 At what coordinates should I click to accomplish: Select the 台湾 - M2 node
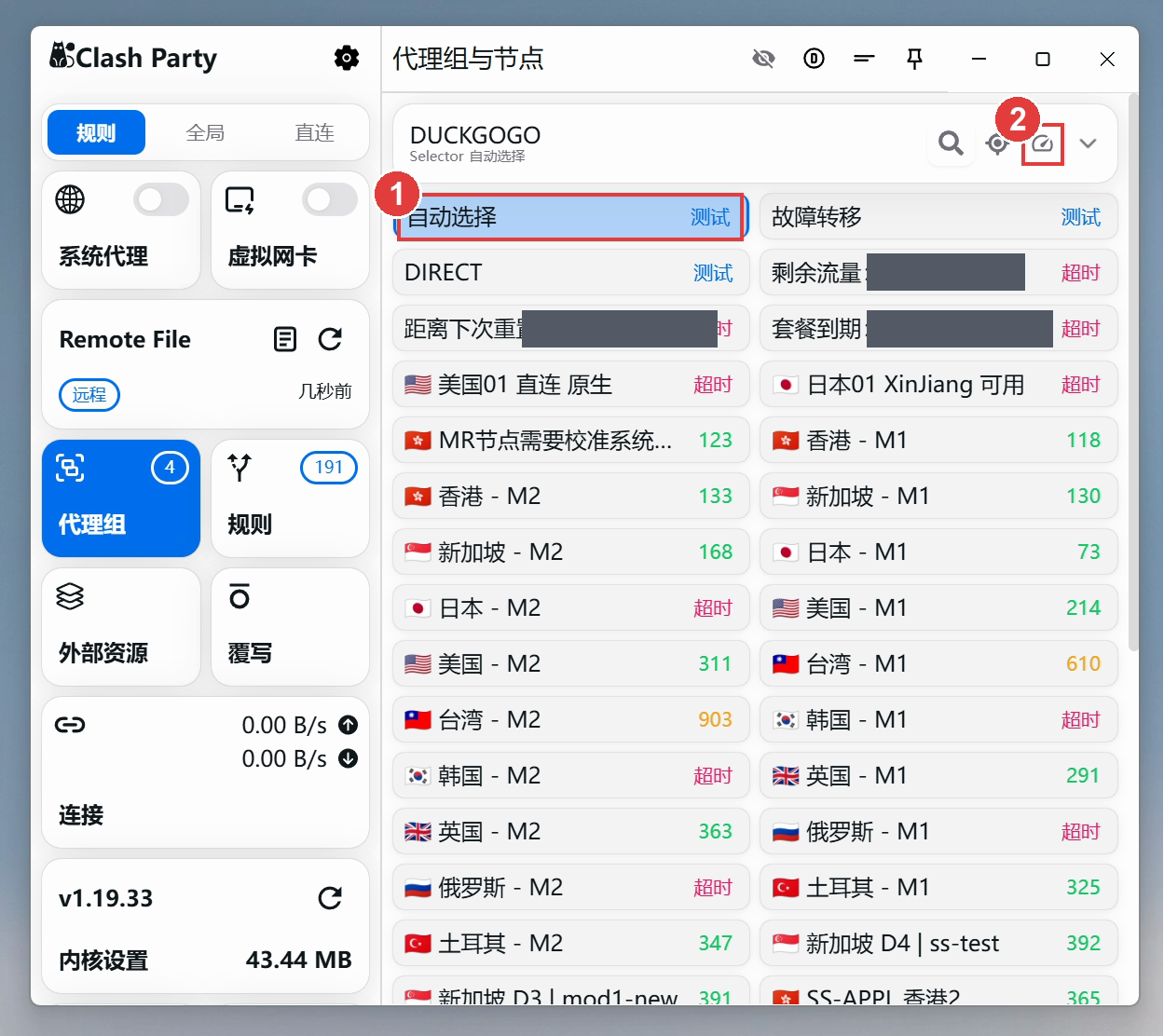(570, 719)
